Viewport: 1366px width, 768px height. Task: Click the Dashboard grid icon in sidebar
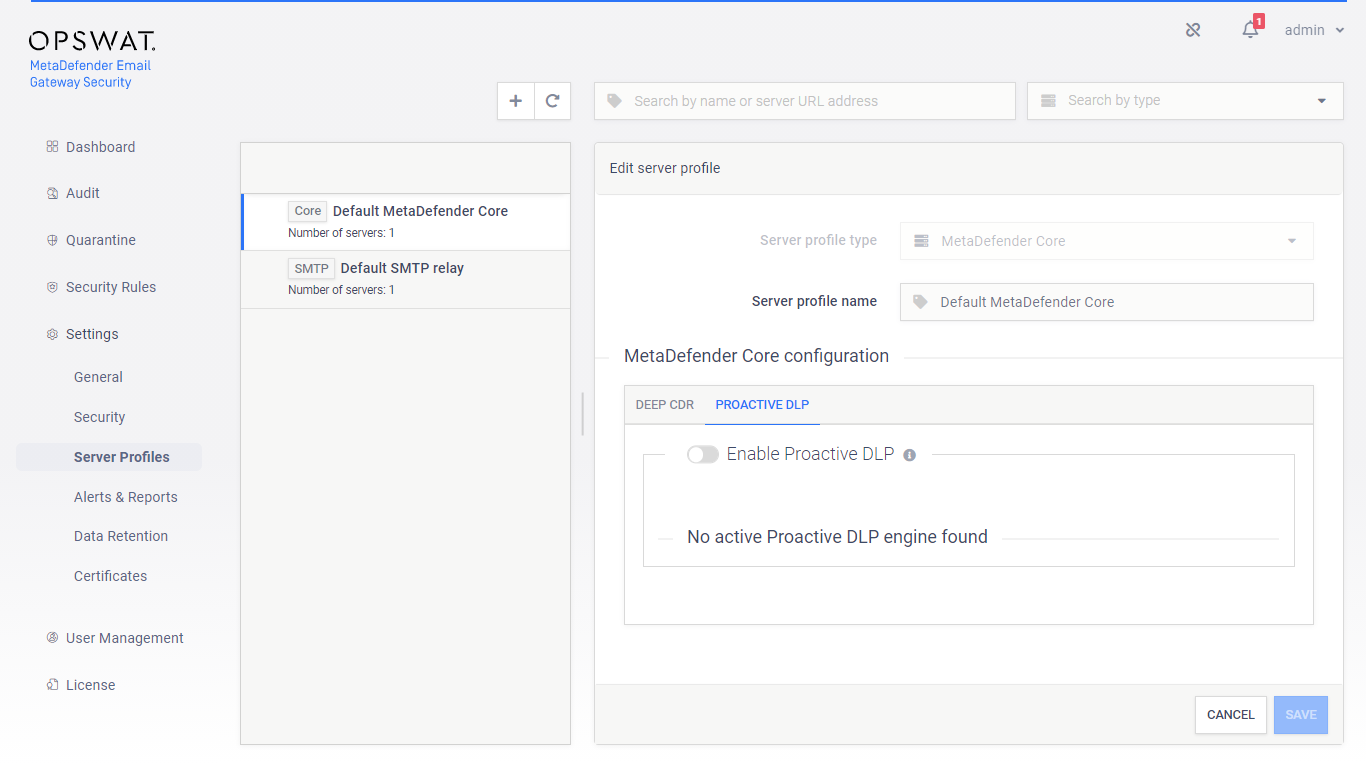pyautogui.click(x=52, y=147)
